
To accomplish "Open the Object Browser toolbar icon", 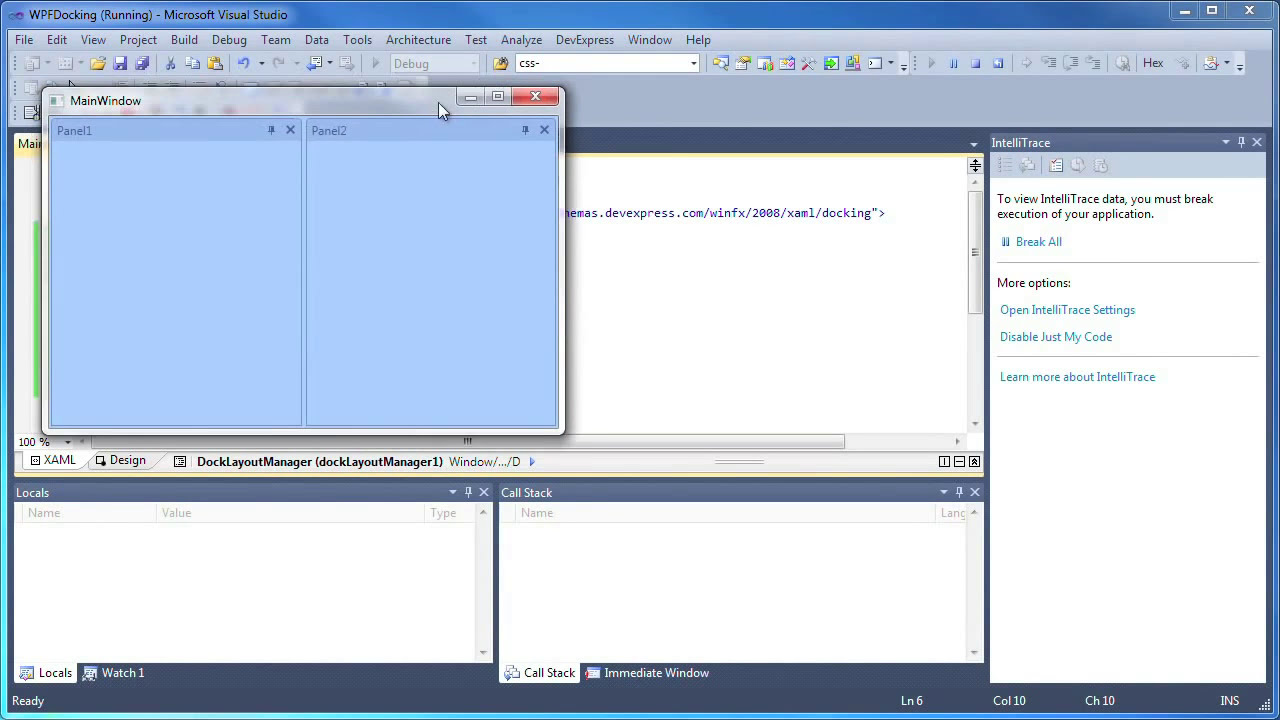I will click(x=787, y=63).
